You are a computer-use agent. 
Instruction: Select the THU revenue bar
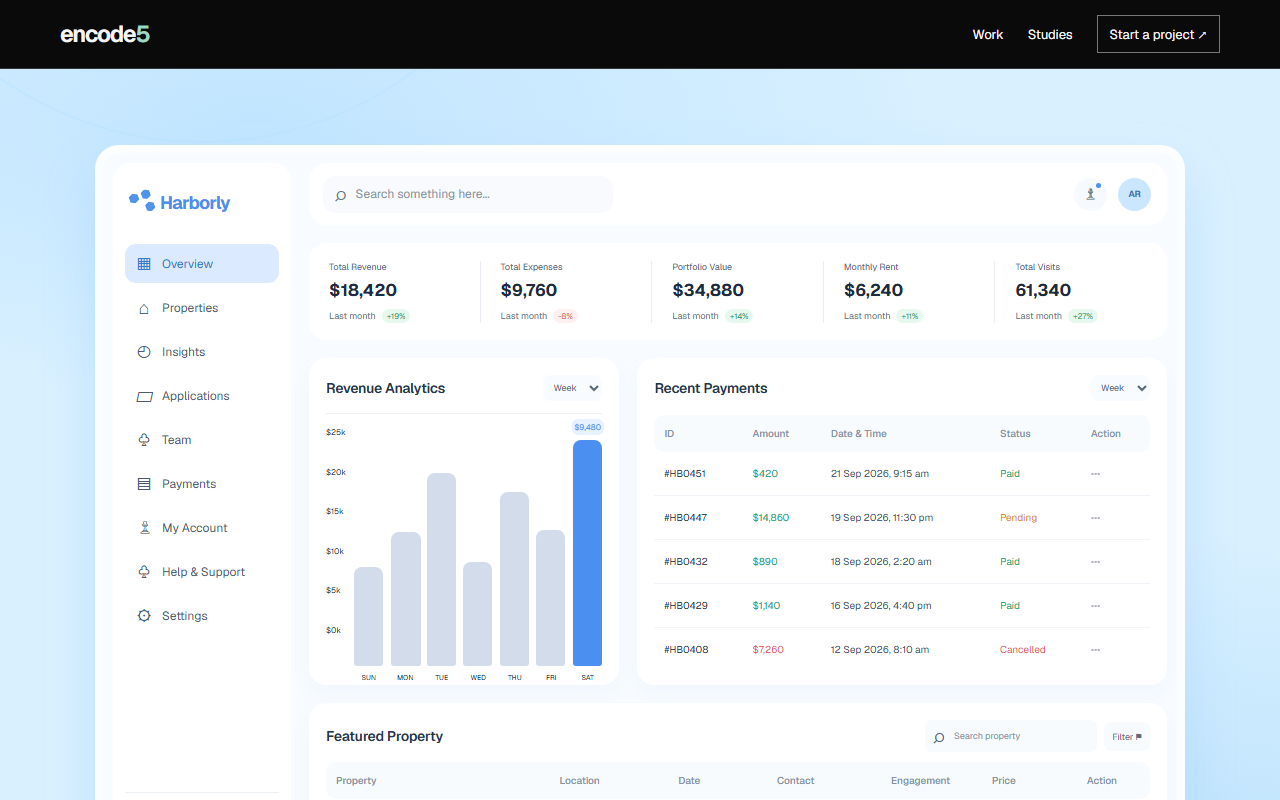tap(514, 579)
